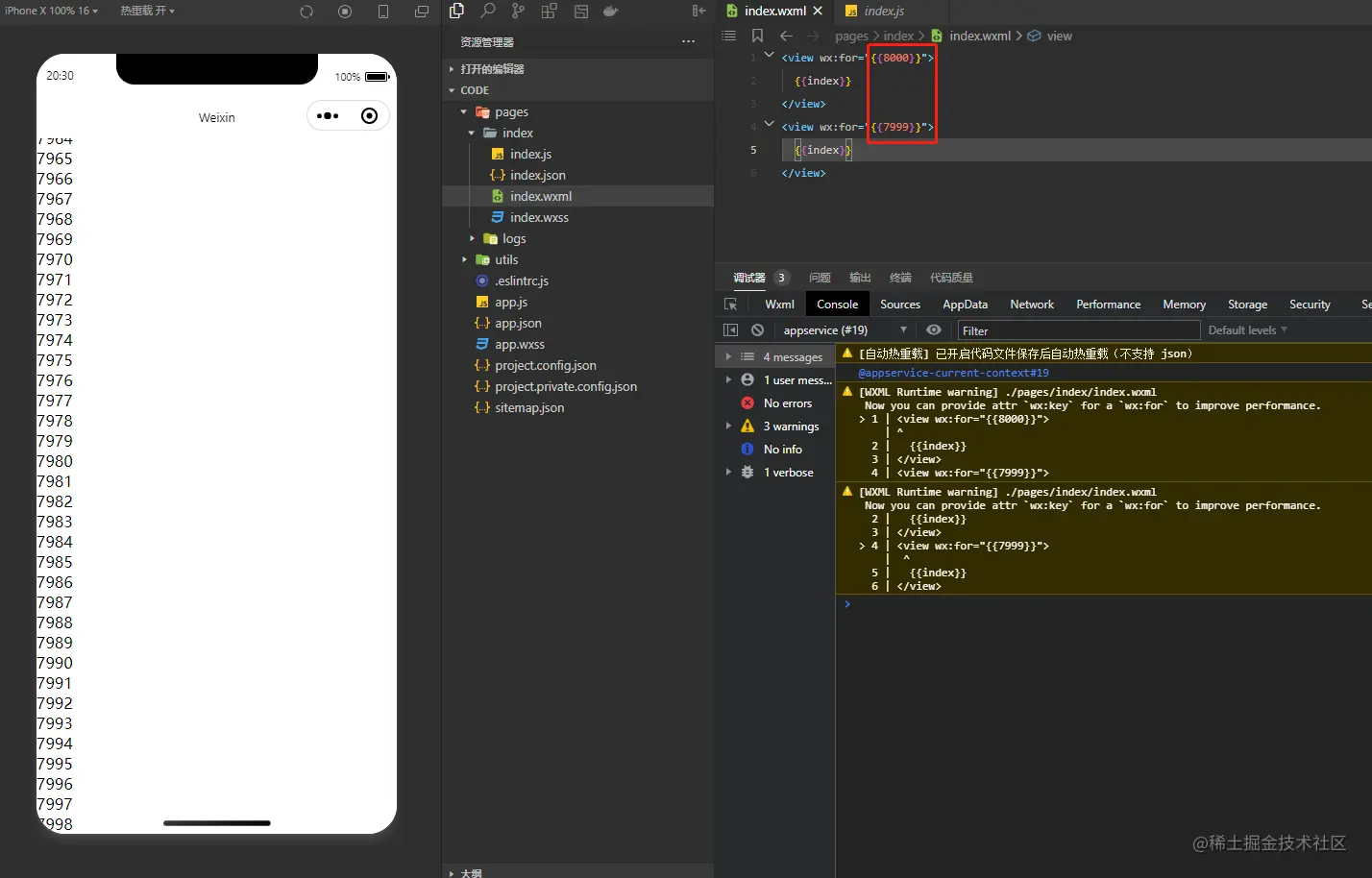Open the Network devtools tab

point(1032,305)
